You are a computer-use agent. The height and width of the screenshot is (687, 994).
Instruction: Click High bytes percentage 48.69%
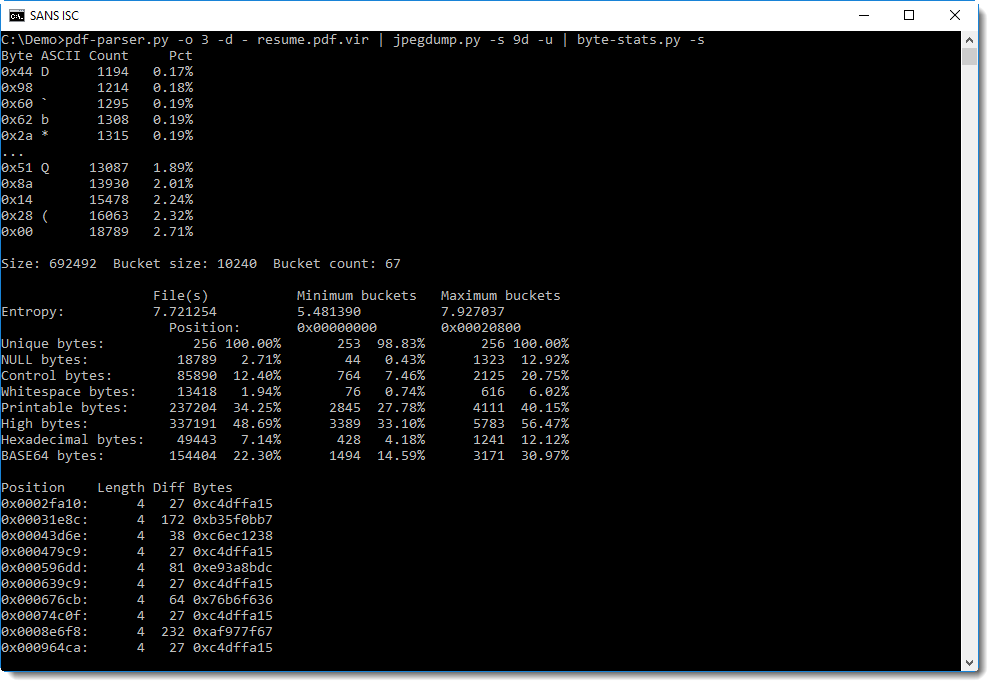point(257,423)
